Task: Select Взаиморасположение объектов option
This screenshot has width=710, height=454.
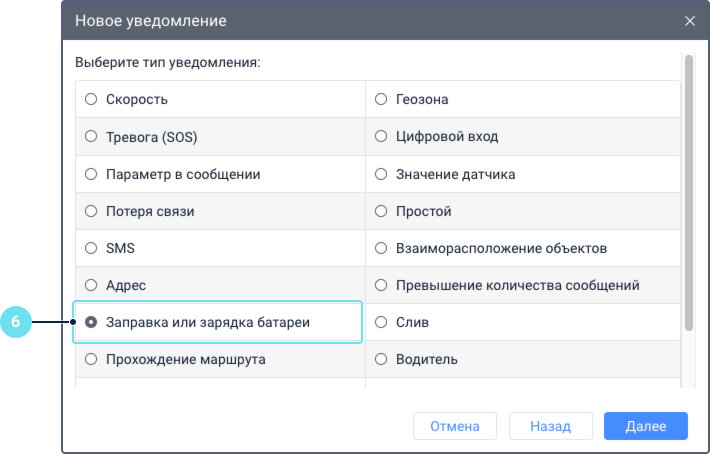Action: 380,248
